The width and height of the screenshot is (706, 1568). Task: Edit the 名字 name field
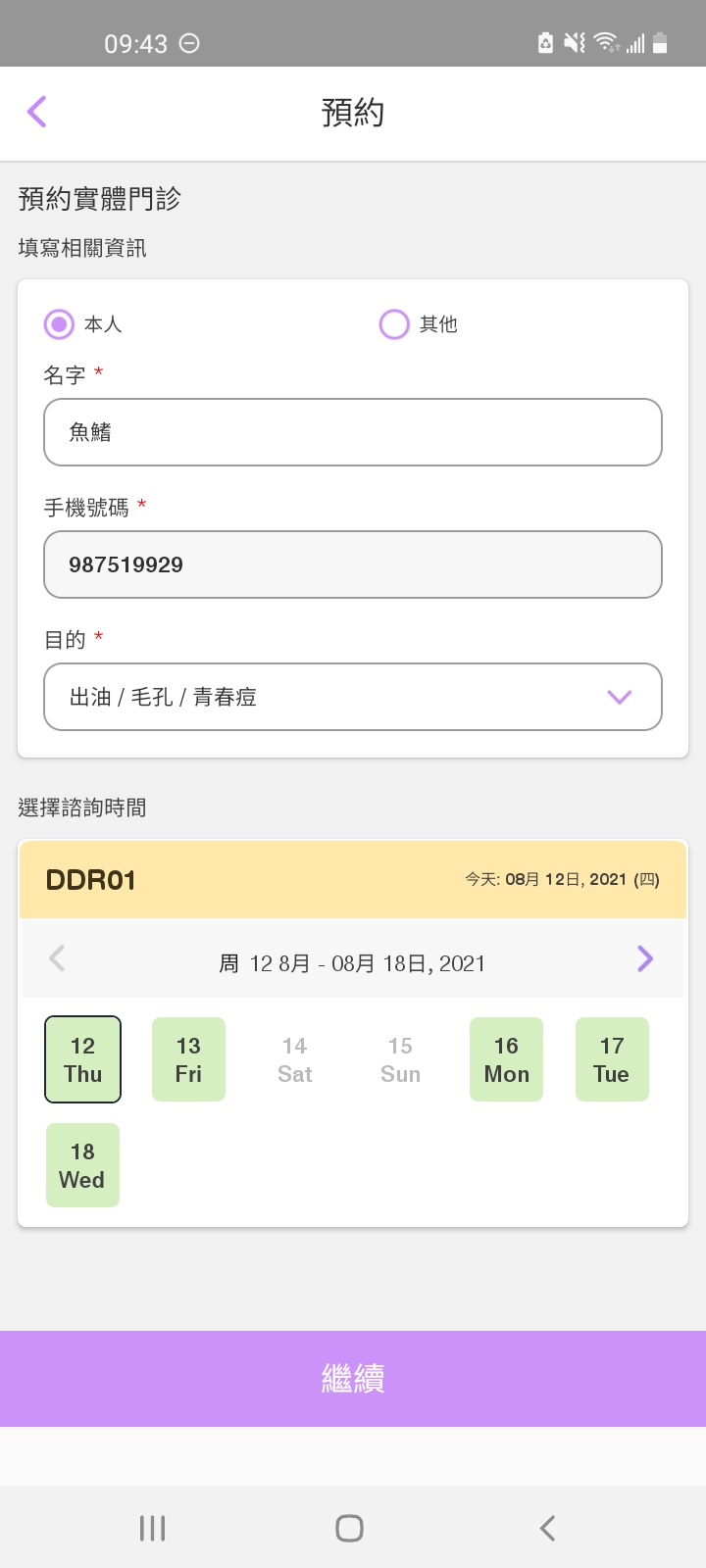[353, 432]
